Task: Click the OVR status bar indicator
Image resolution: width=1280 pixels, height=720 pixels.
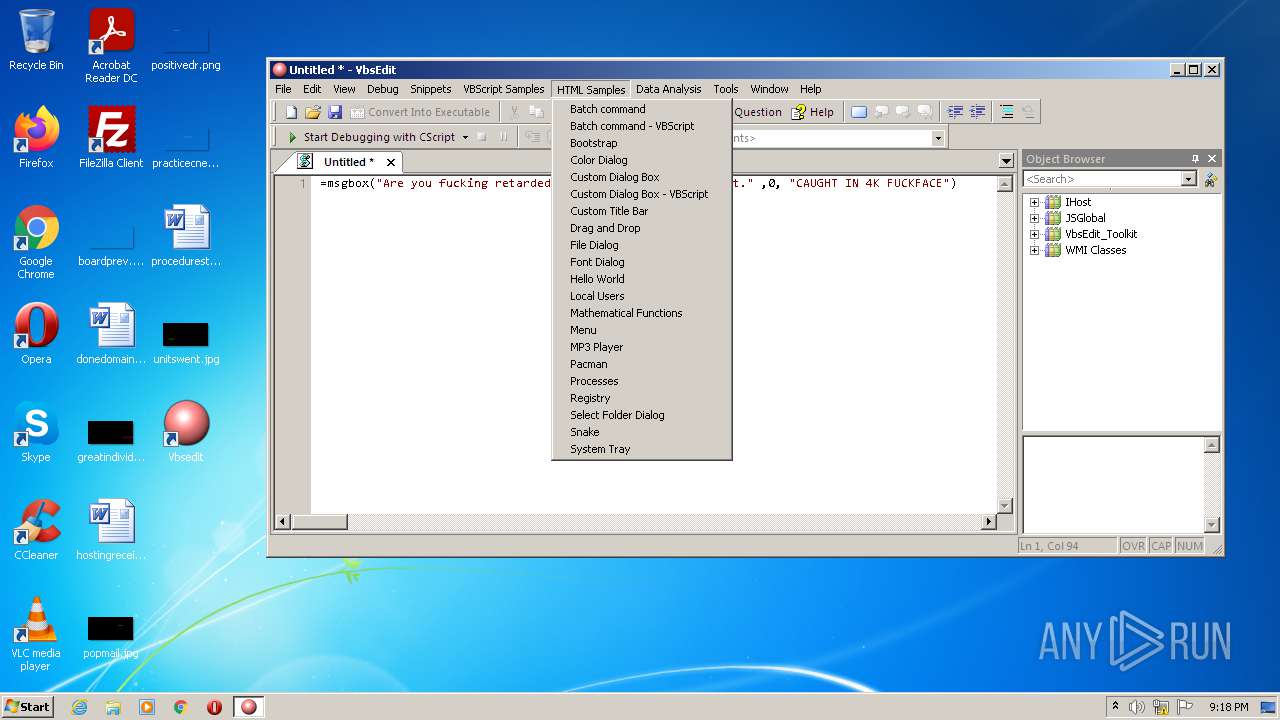Action: [1132, 546]
